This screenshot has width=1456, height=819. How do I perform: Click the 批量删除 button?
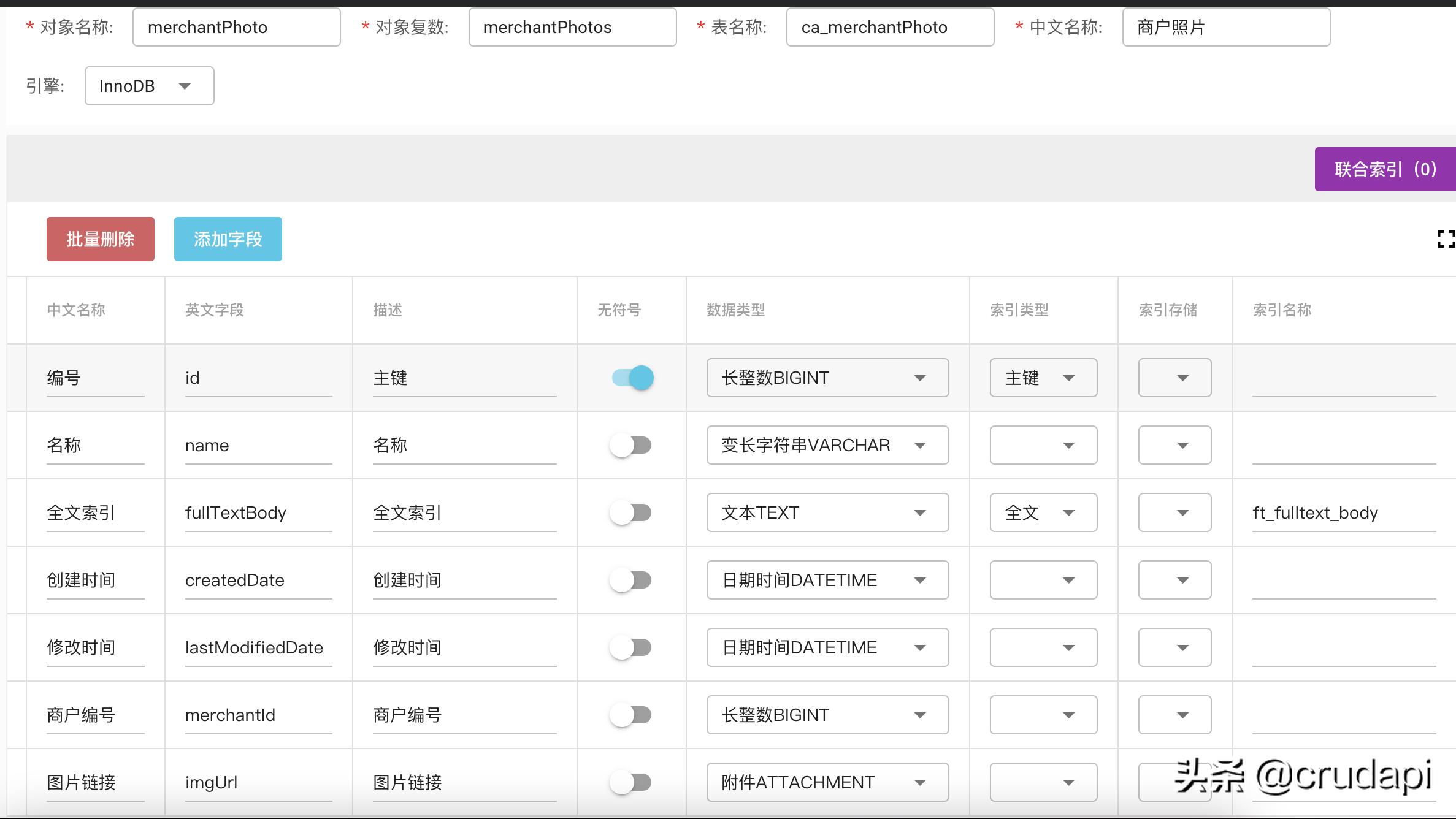101,239
